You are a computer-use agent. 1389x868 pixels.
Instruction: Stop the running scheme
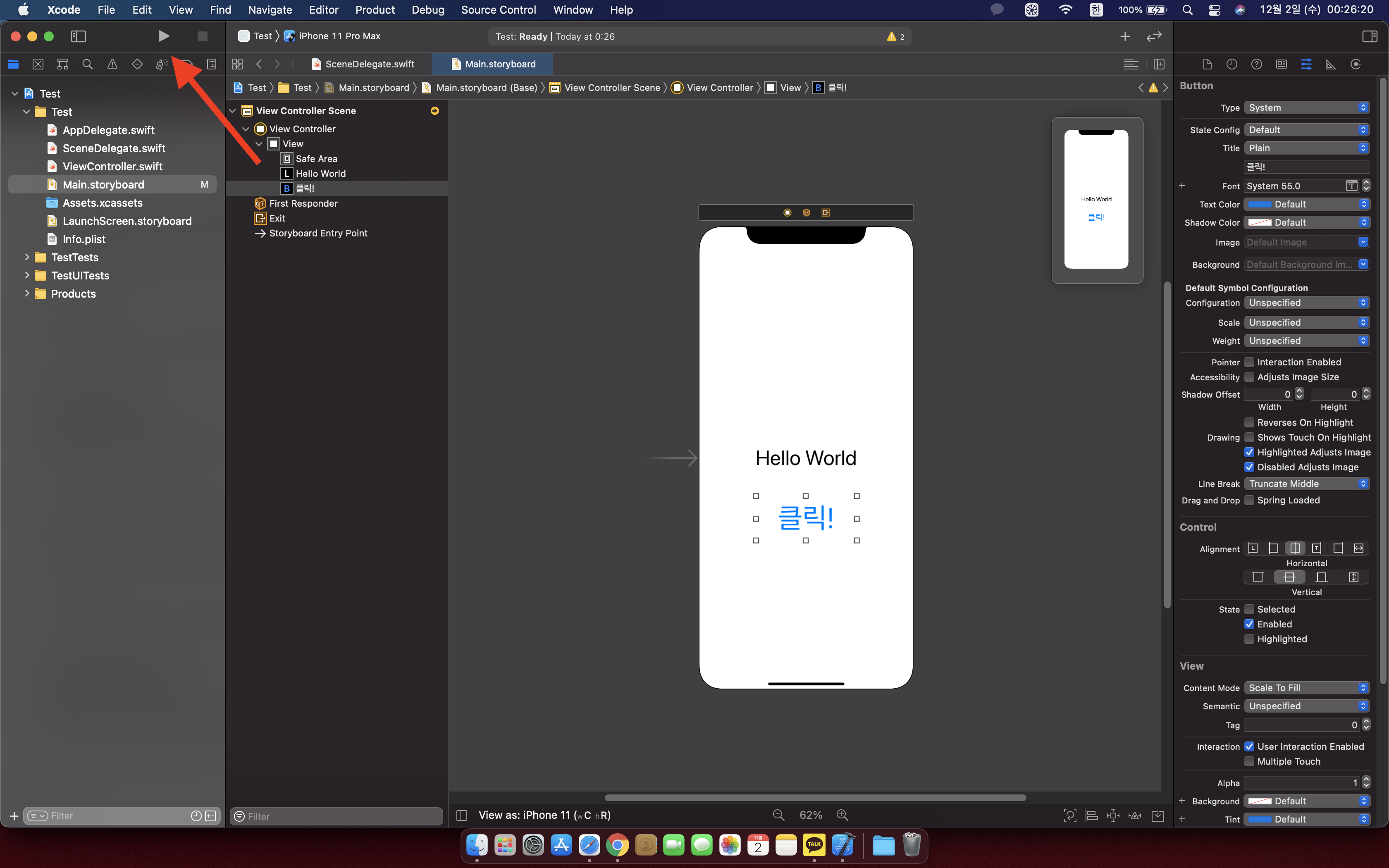[x=202, y=36]
